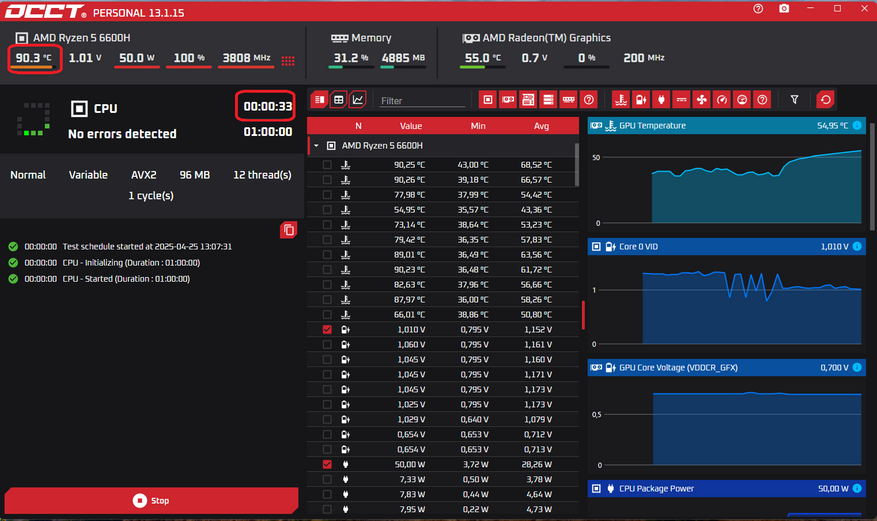Tick the checkbox for the 1,029 V row
Screen dimensions: 877x521
(327, 419)
